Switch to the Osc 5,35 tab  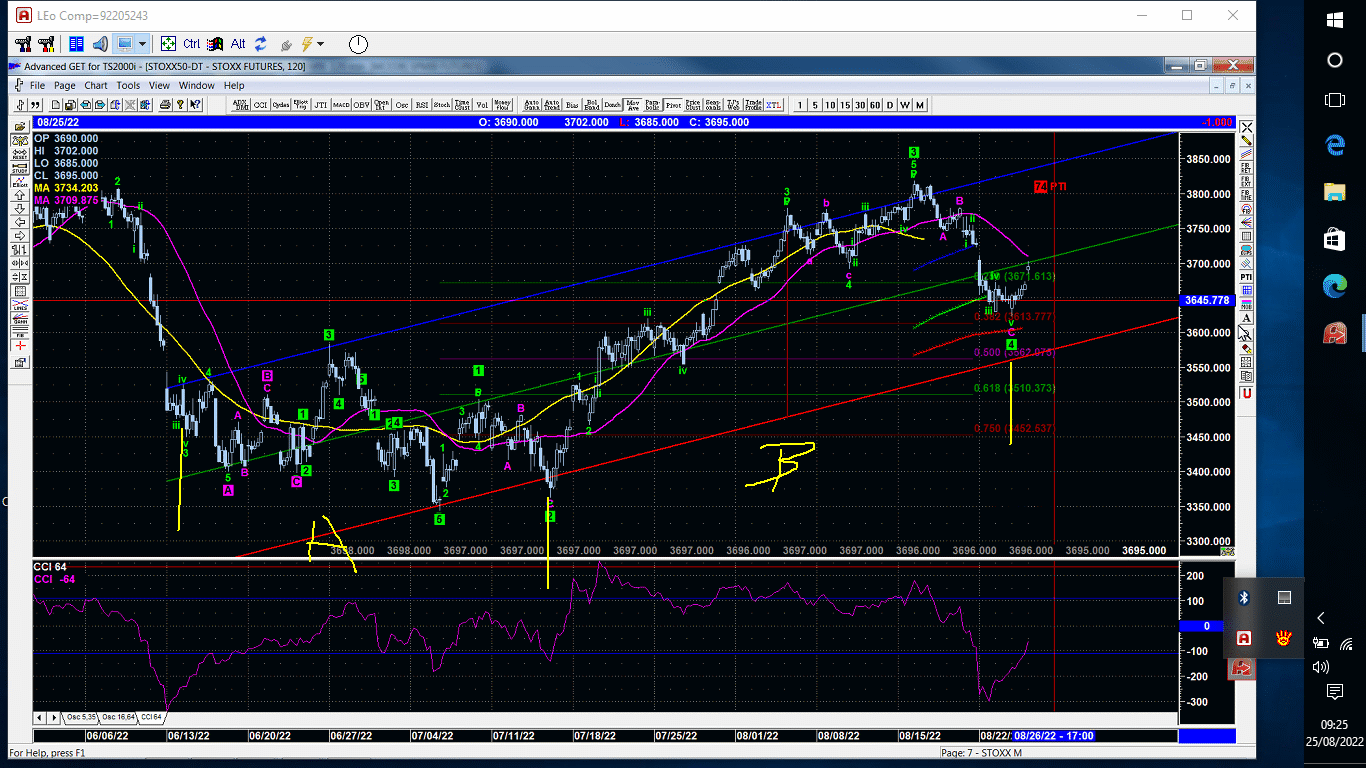[82, 717]
